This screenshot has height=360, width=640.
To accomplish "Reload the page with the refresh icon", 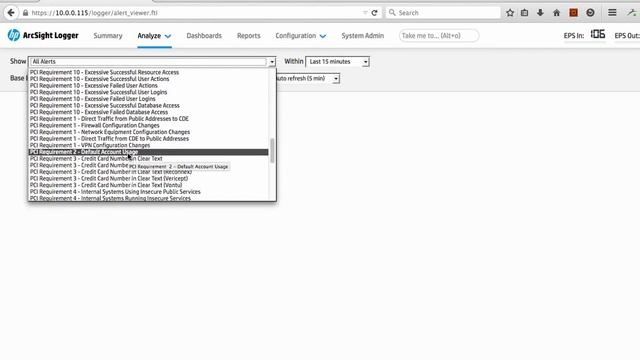I will [374, 13].
